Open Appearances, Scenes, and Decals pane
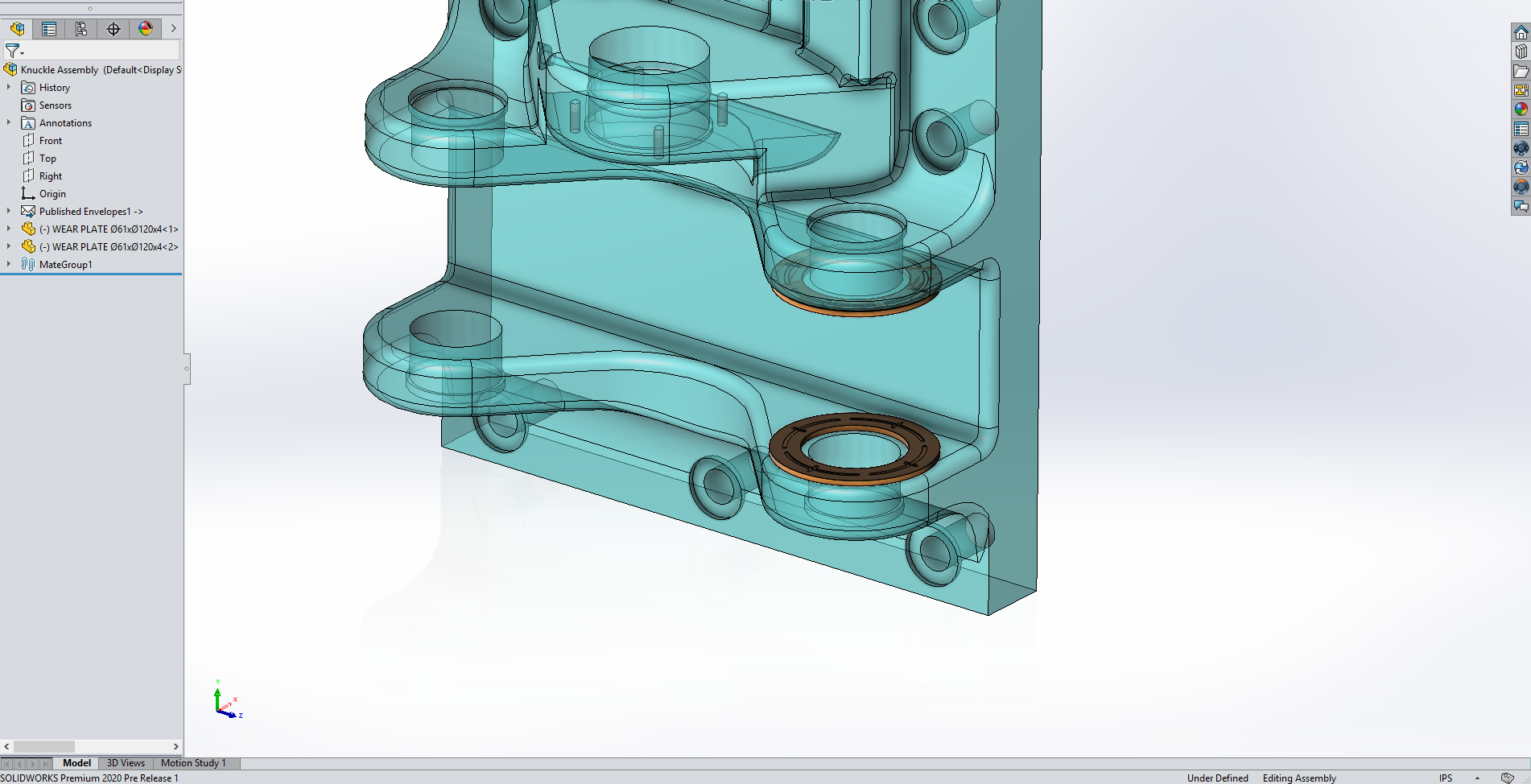 [1521, 109]
